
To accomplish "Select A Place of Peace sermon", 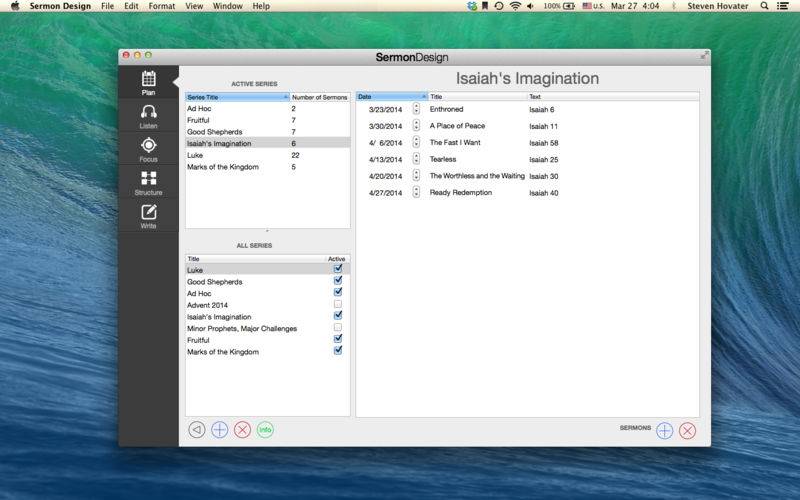I will 457,126.
